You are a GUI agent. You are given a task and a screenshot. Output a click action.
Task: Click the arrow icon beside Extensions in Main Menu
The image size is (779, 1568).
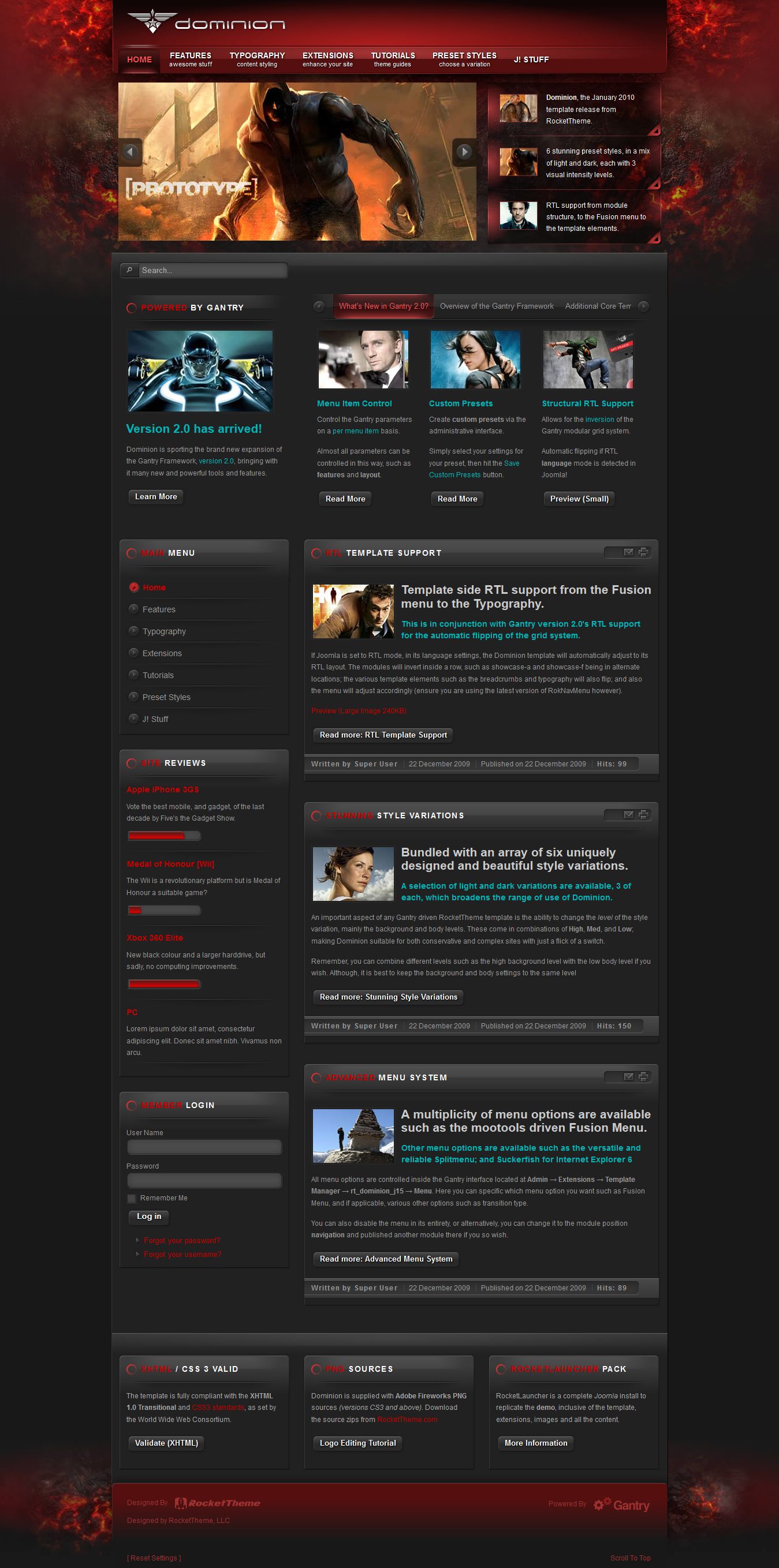[x=134, y=653]
